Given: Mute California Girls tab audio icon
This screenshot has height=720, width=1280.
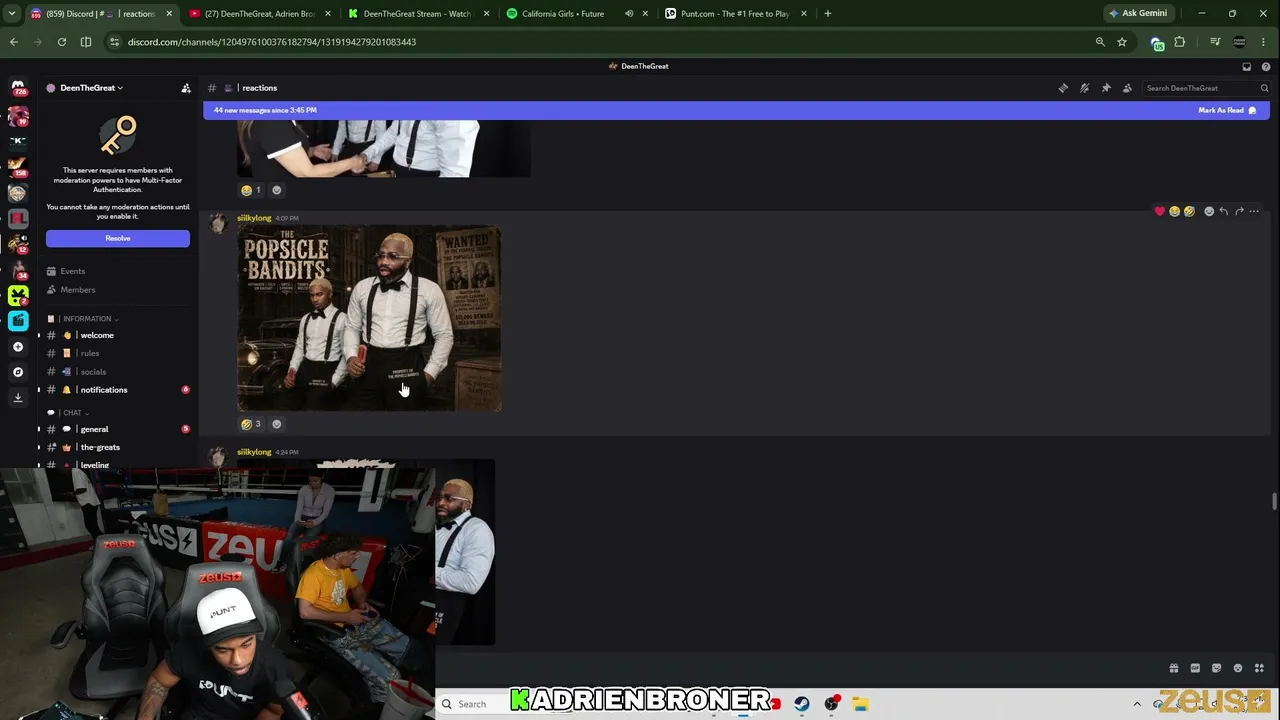Looking at the screenshot, I should pos(629,14).
